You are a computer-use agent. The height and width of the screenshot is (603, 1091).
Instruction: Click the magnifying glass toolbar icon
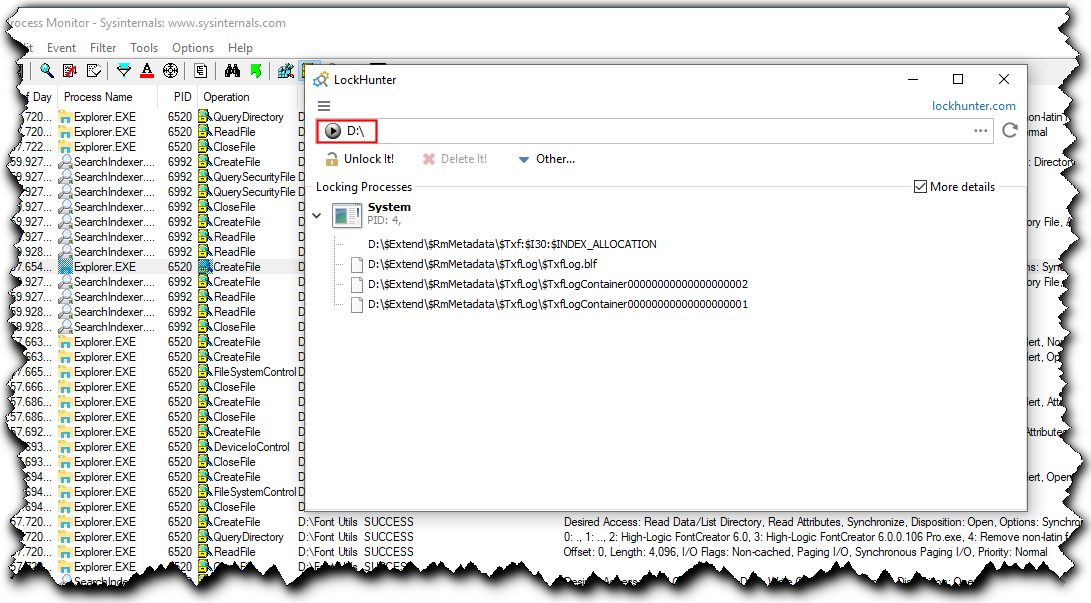tap(46, 71)
